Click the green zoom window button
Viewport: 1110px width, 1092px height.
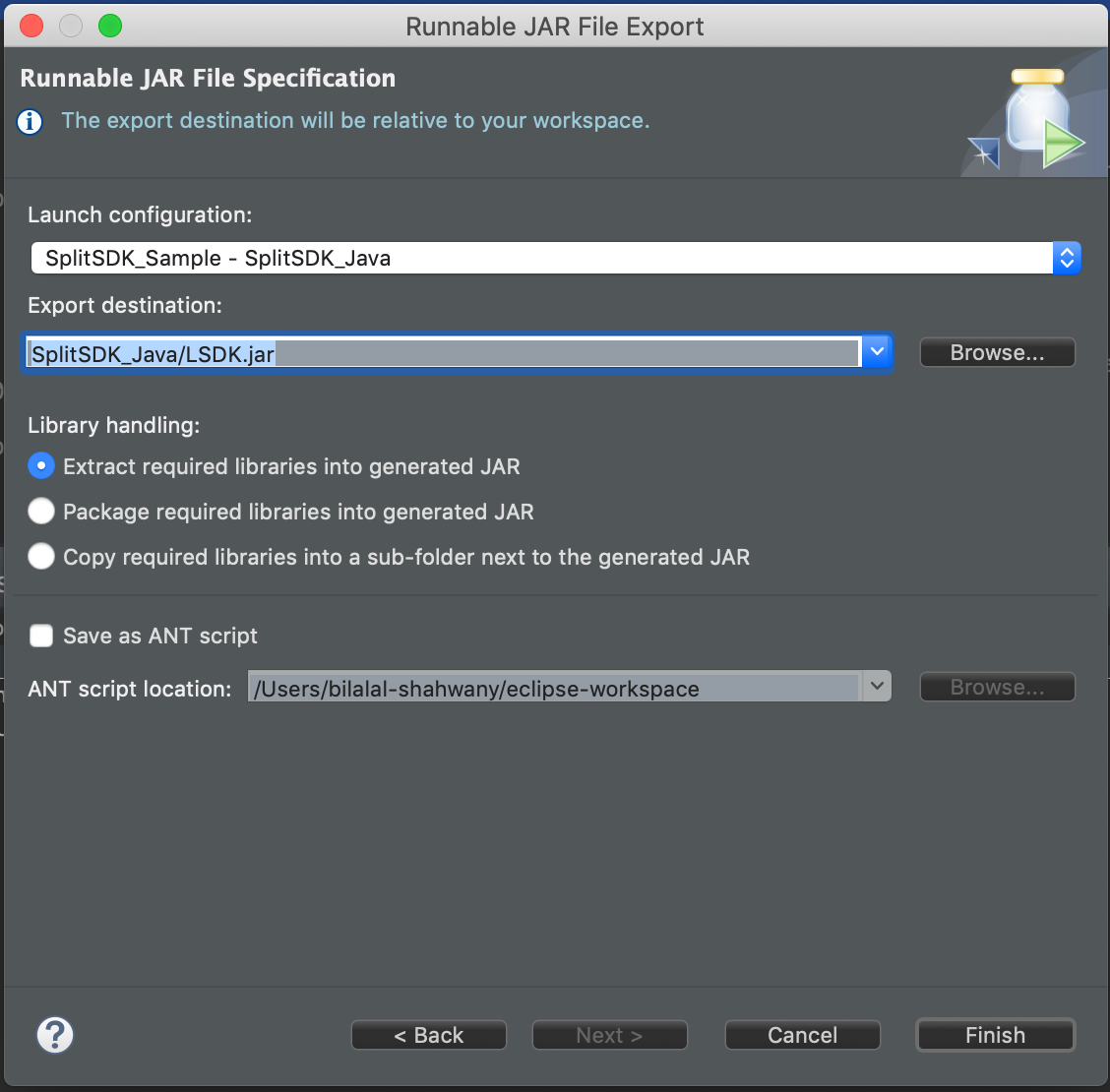click(110, 26)
